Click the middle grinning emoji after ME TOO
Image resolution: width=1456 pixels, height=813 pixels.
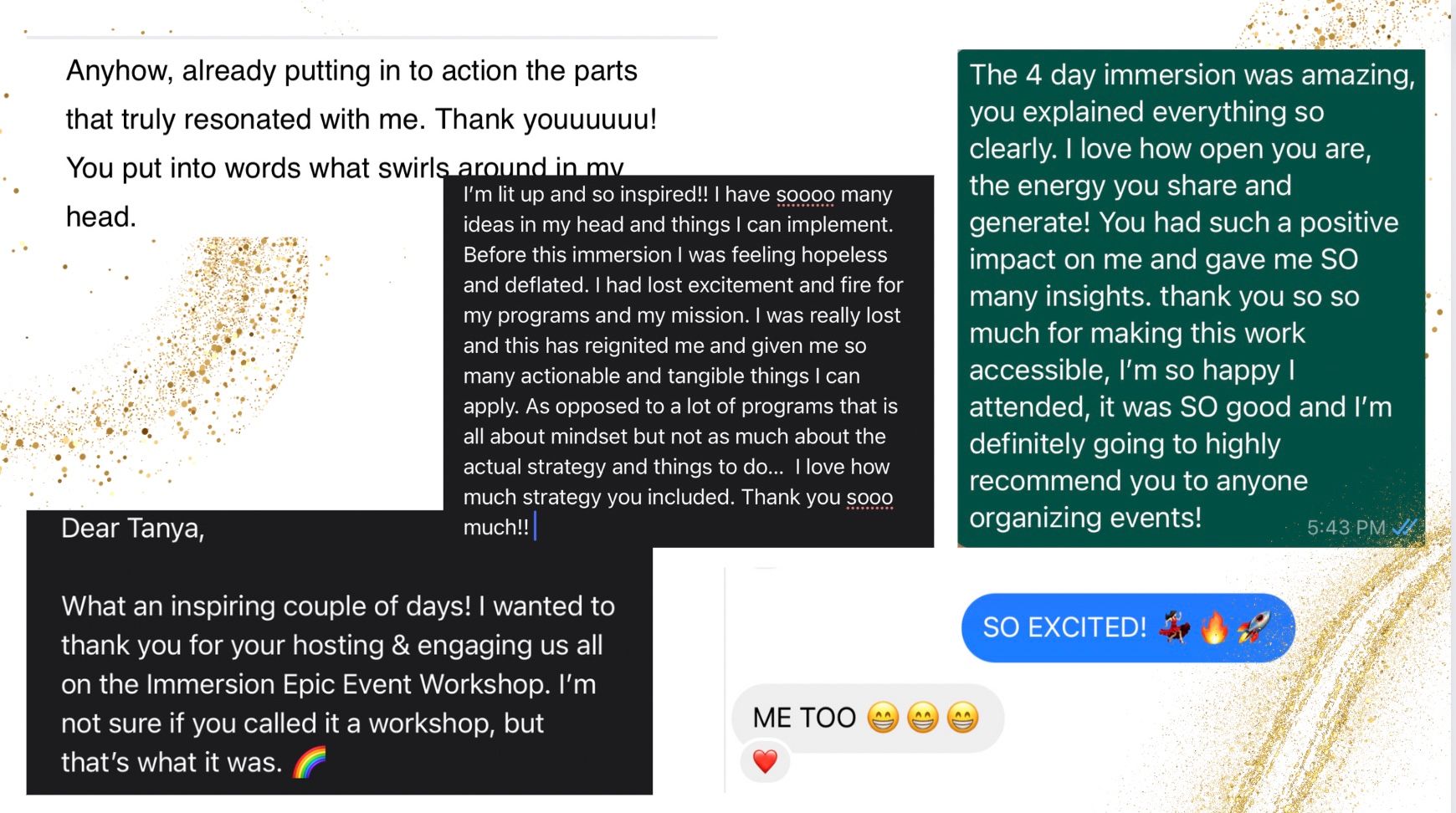[923, 718]
